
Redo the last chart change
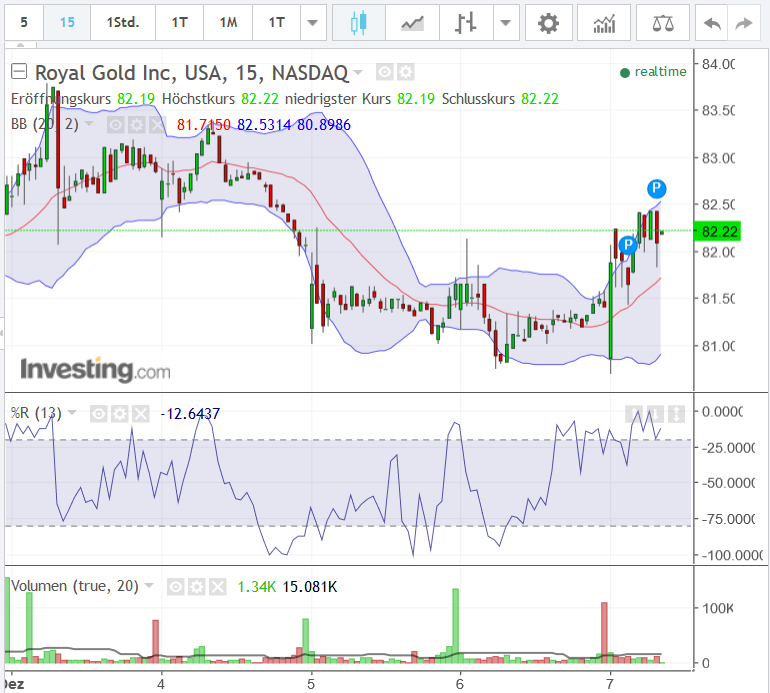tap(744, 23)
